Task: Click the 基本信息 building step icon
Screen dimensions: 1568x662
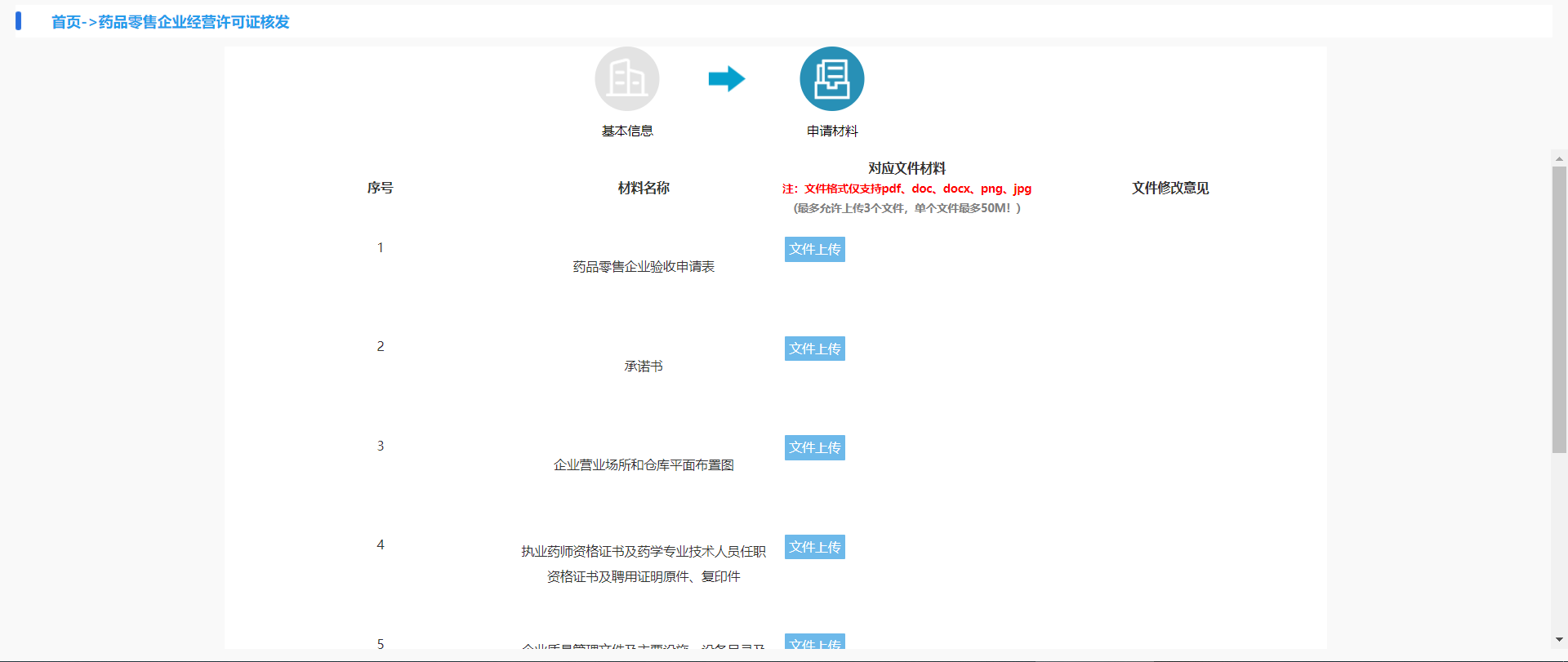Action: pos(626,79)
